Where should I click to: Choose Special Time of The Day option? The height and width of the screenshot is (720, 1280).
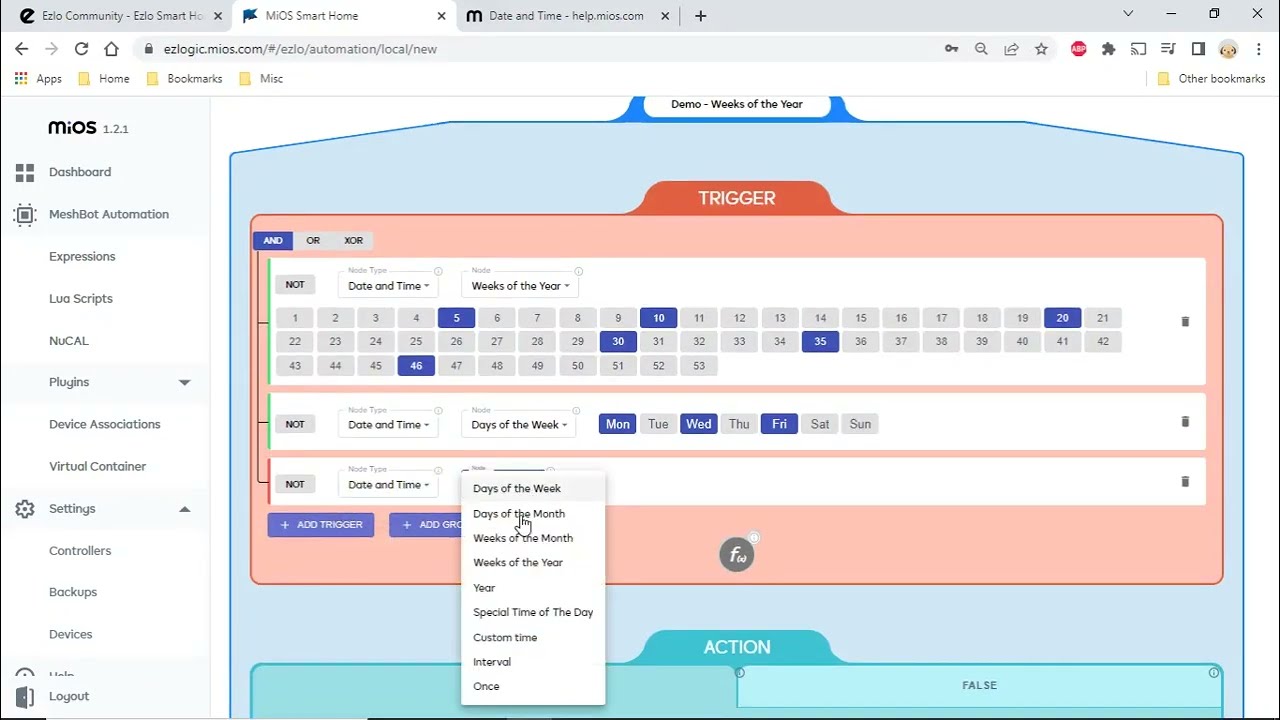click(533, 612)
